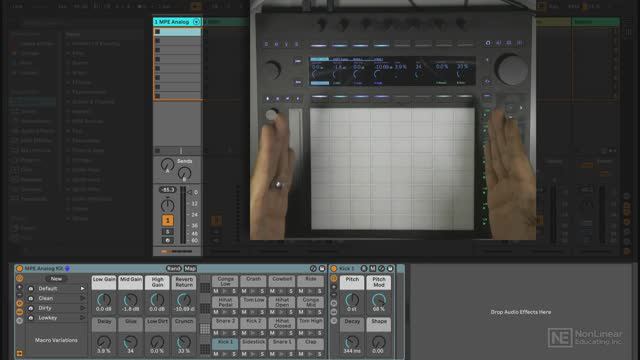Click the Send A knob

pos(167,165)
